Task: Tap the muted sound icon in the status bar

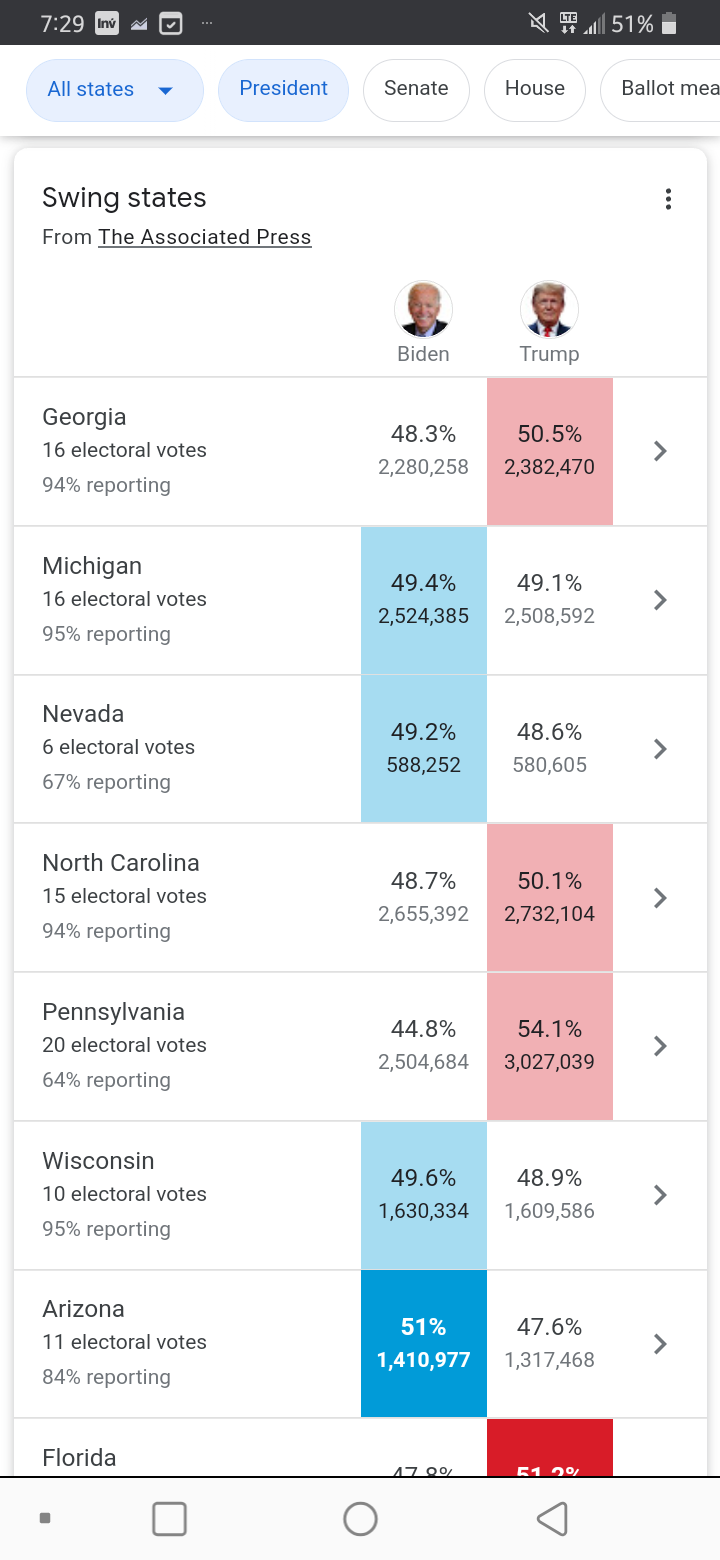Action: (x=539, y=24)
